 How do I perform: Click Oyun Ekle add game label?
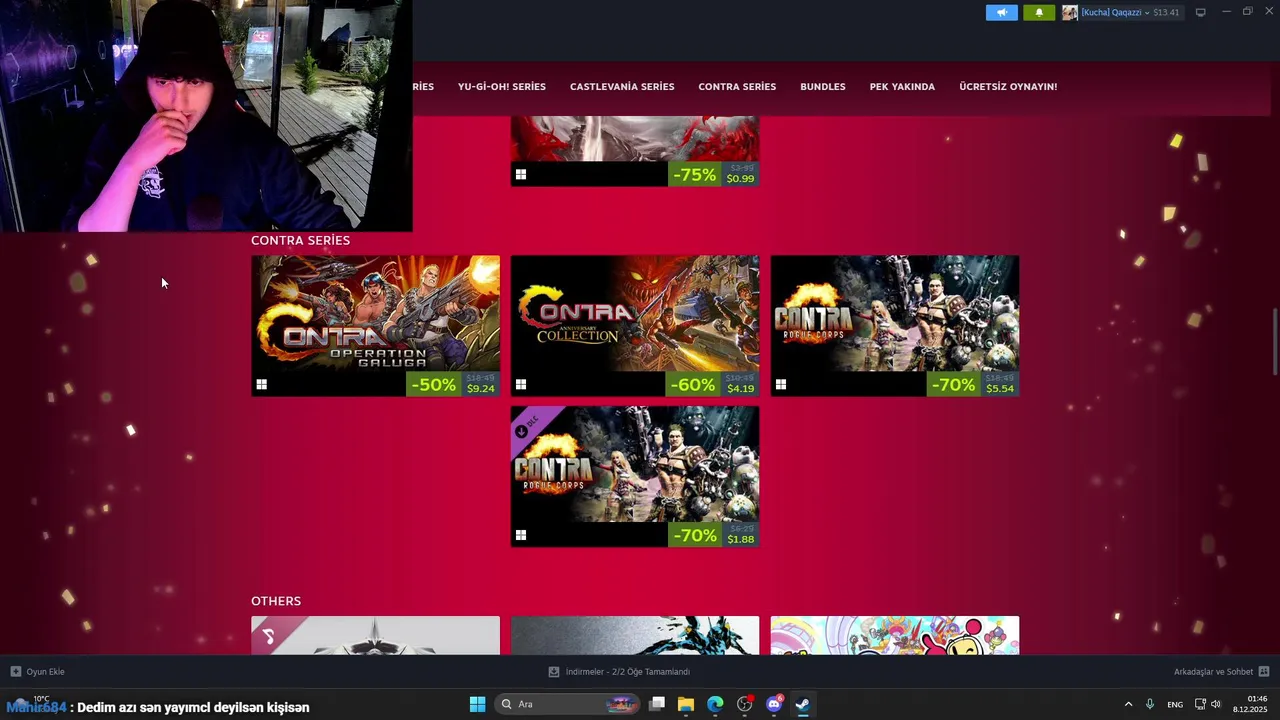pos(45,672)
